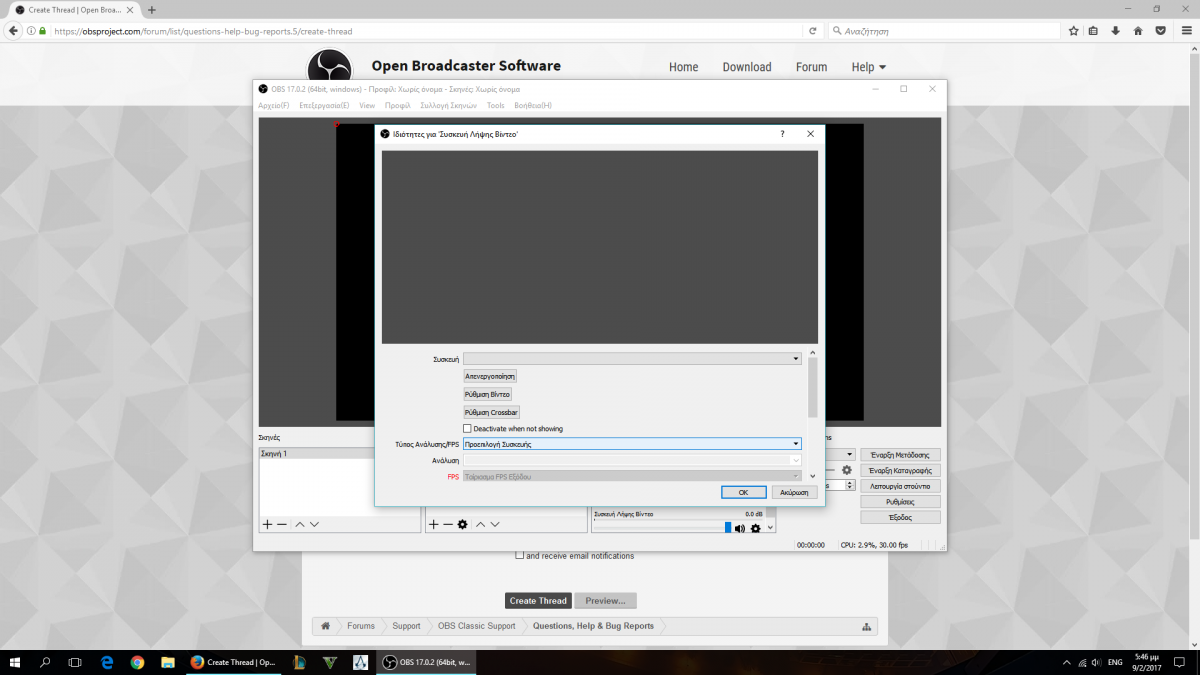Open the greyed-out Ανάλυση dropdown
Image resolution: width=1200 pixels, height=675 pixels.
point(632,460)
